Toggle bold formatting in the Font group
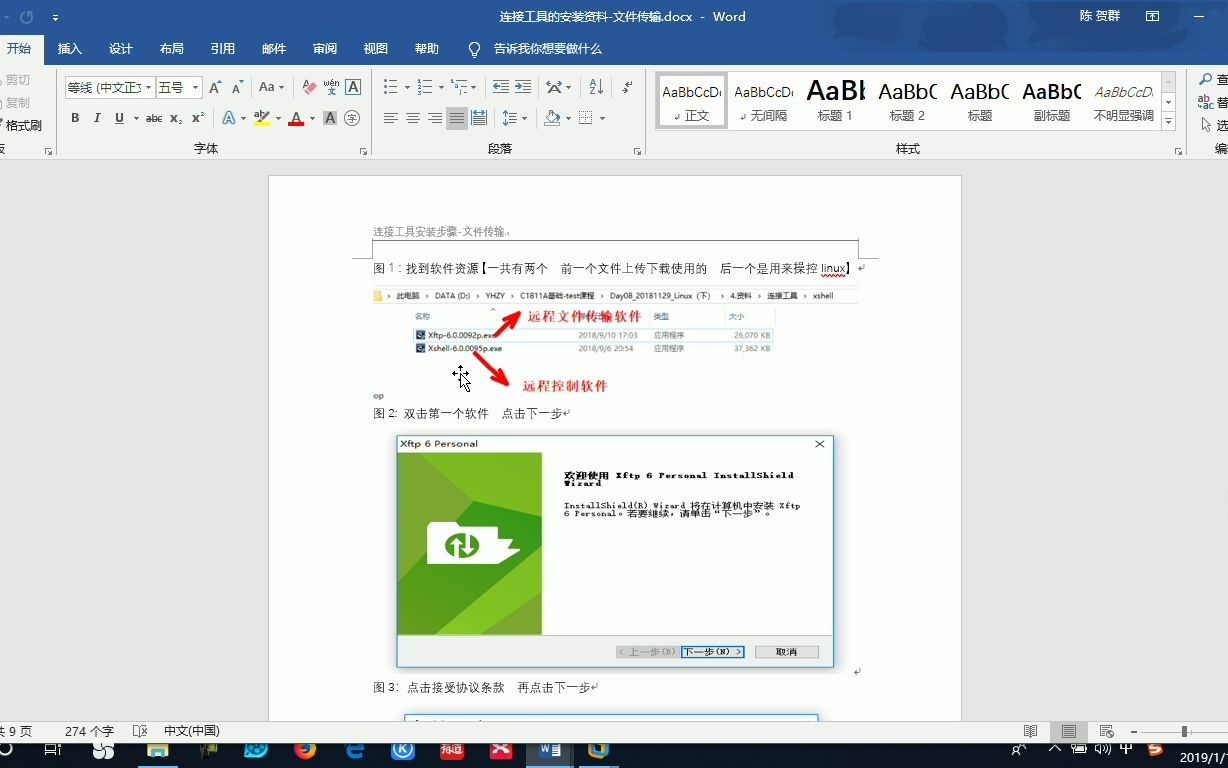Screen dimensions: 1228x768 (75, 118)
